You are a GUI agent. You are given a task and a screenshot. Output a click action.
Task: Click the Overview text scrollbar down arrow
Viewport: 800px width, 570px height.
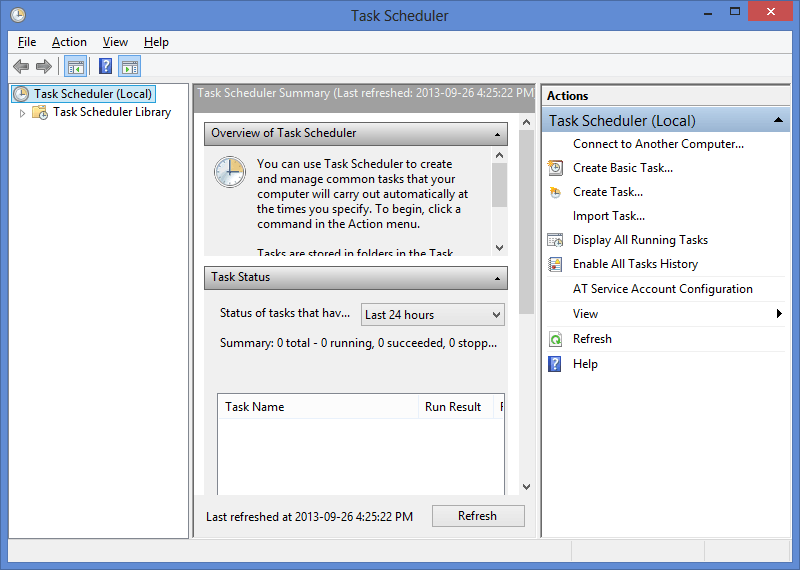point(499,248)
